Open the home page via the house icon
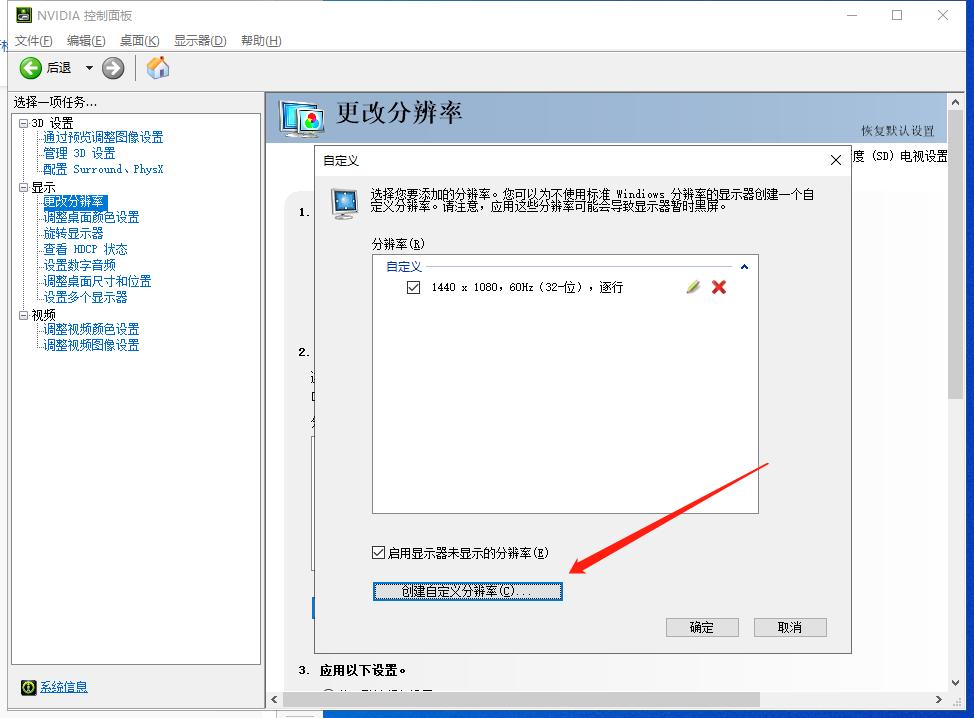974x718 pixels. (156, 68)
